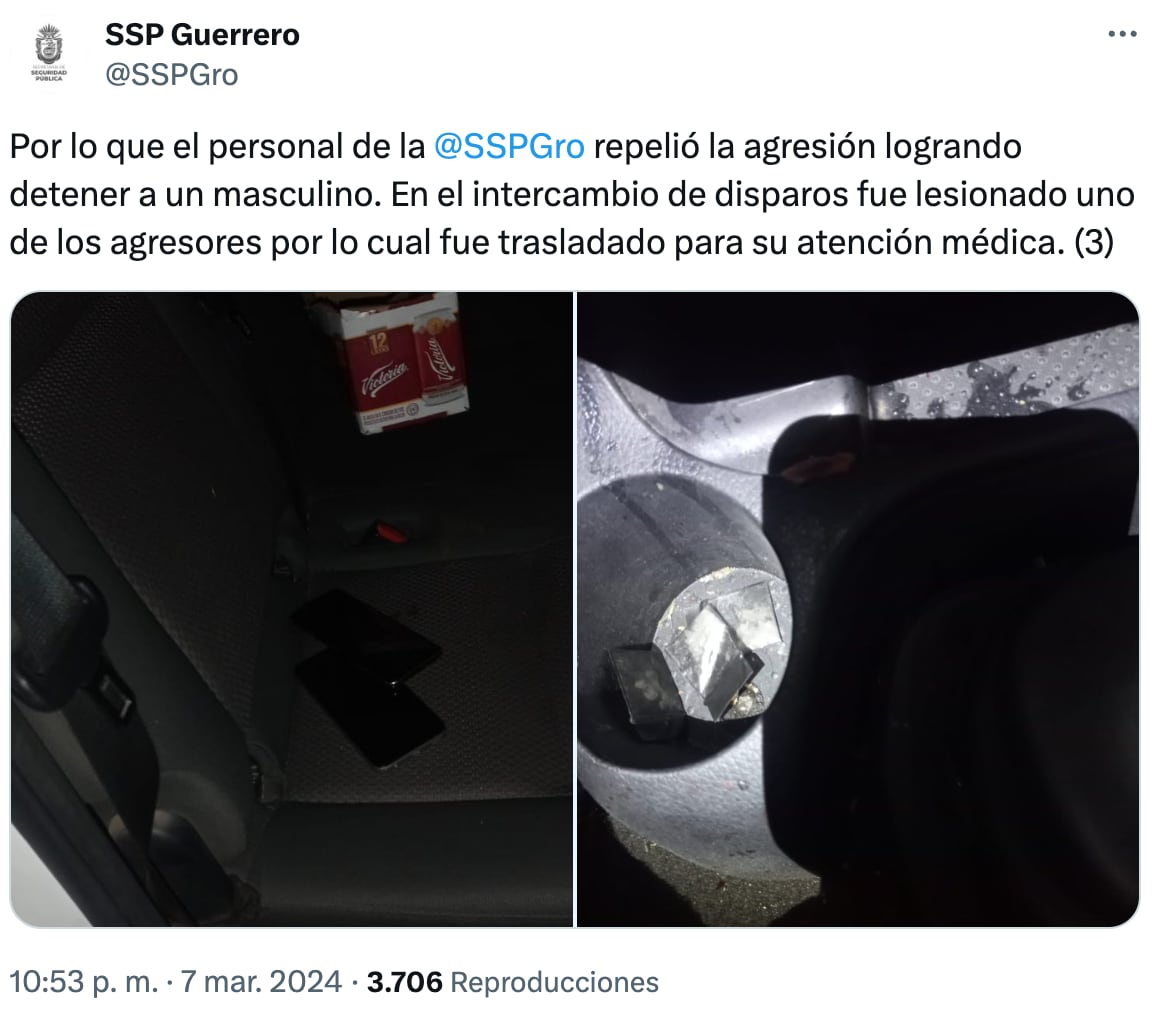Screen dimensions: 1172x1014
Task: Click the Victoria beer box in the left photo
Action: click(x=397, y=362)
